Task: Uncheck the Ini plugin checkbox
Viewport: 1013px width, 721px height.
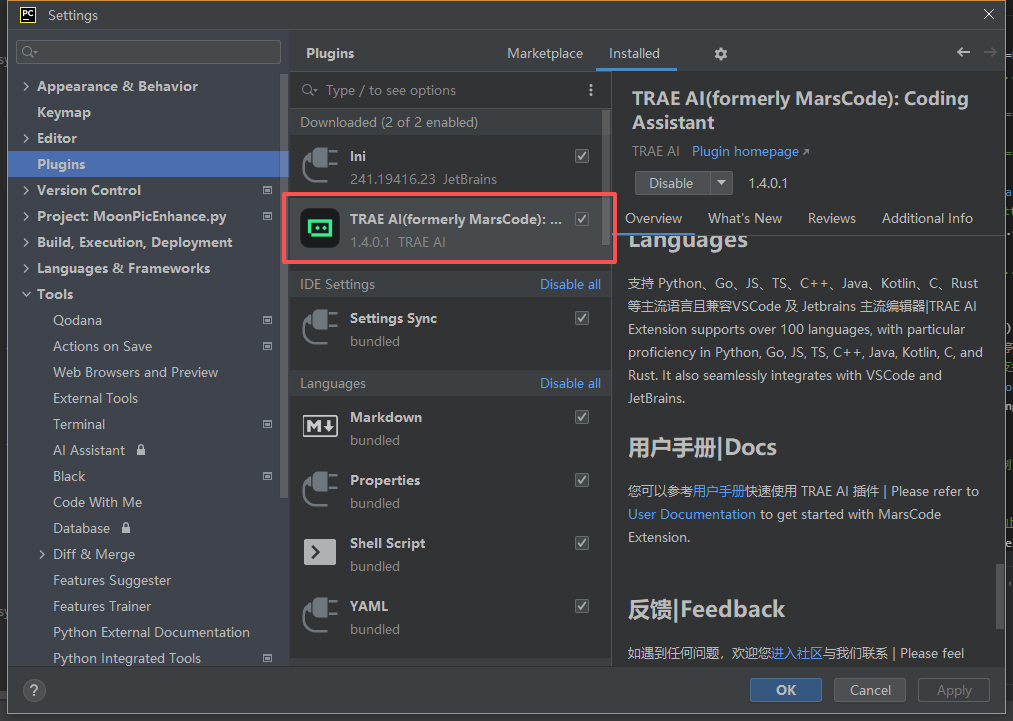Action: click(582, 156)
